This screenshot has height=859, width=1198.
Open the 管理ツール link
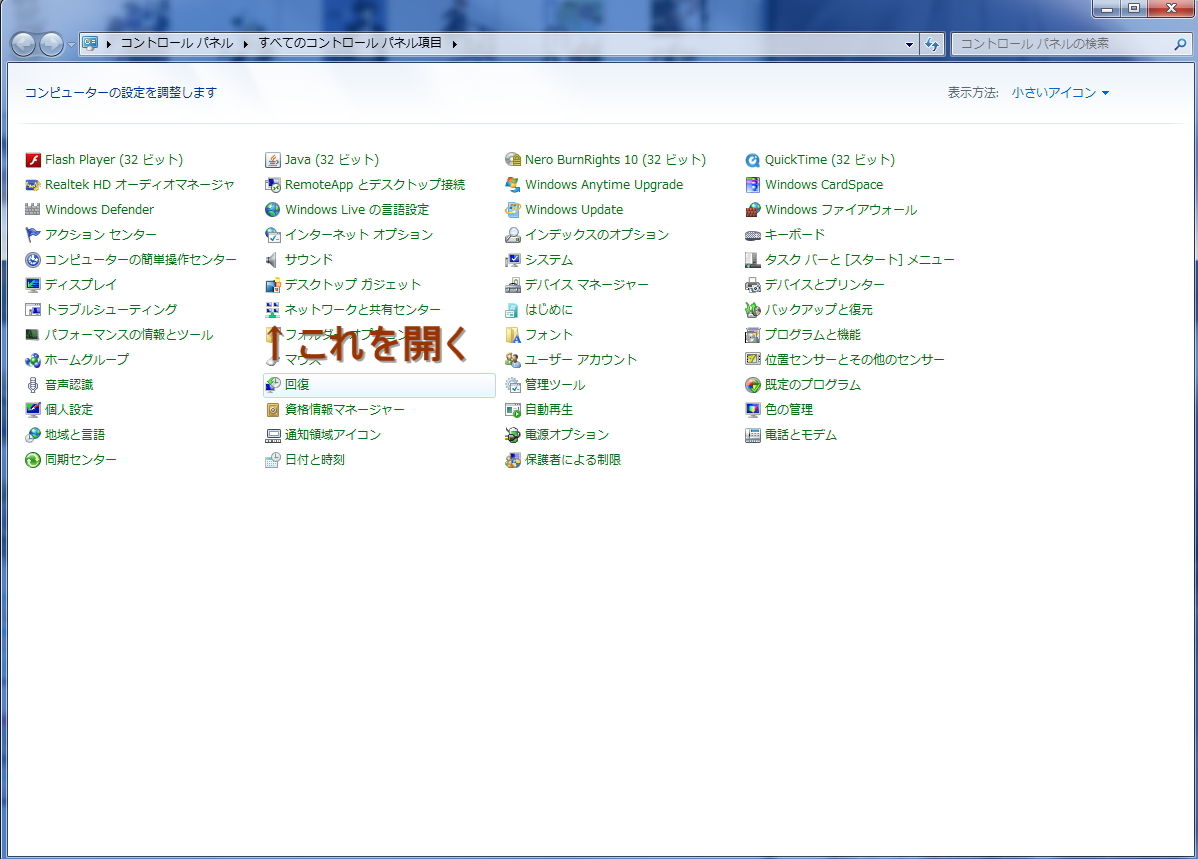[555, 384]
